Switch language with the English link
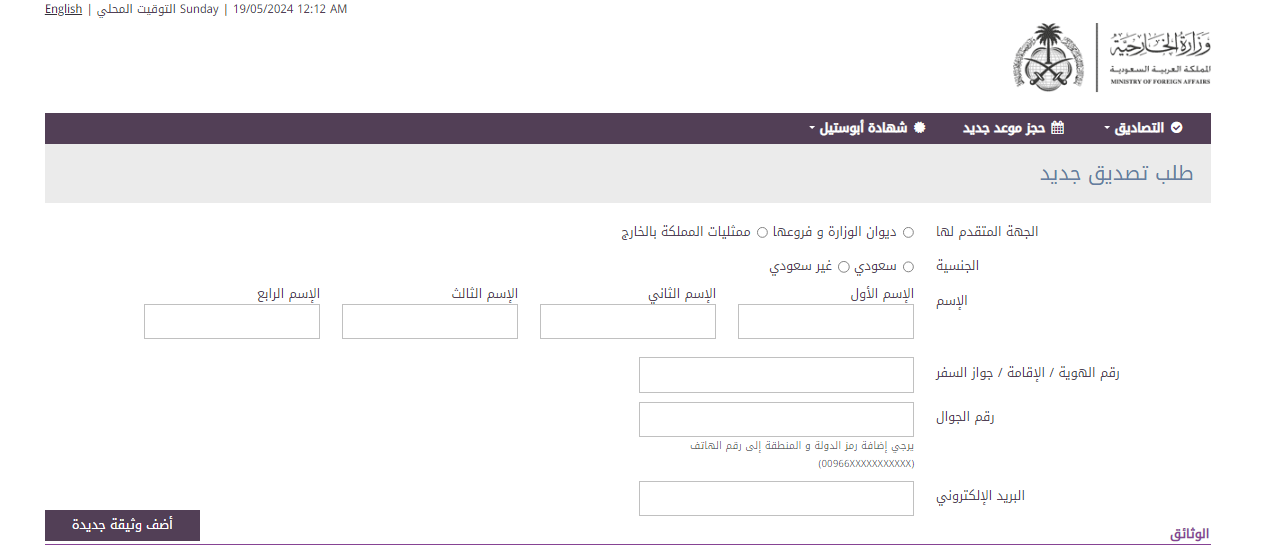 coord(64,9)
